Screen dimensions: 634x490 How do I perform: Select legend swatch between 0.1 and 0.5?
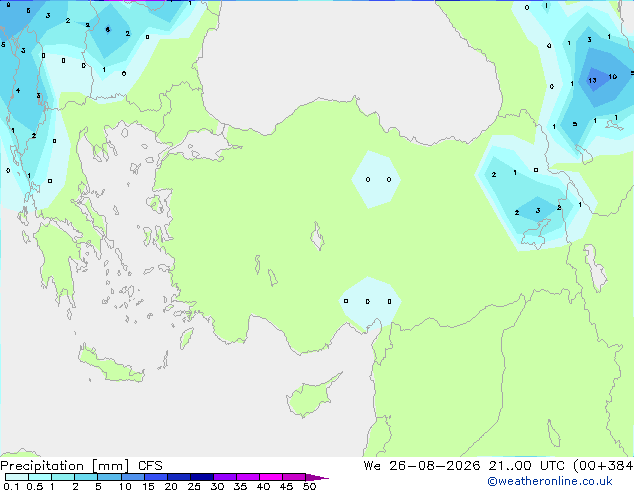click(x=17, y=477)
